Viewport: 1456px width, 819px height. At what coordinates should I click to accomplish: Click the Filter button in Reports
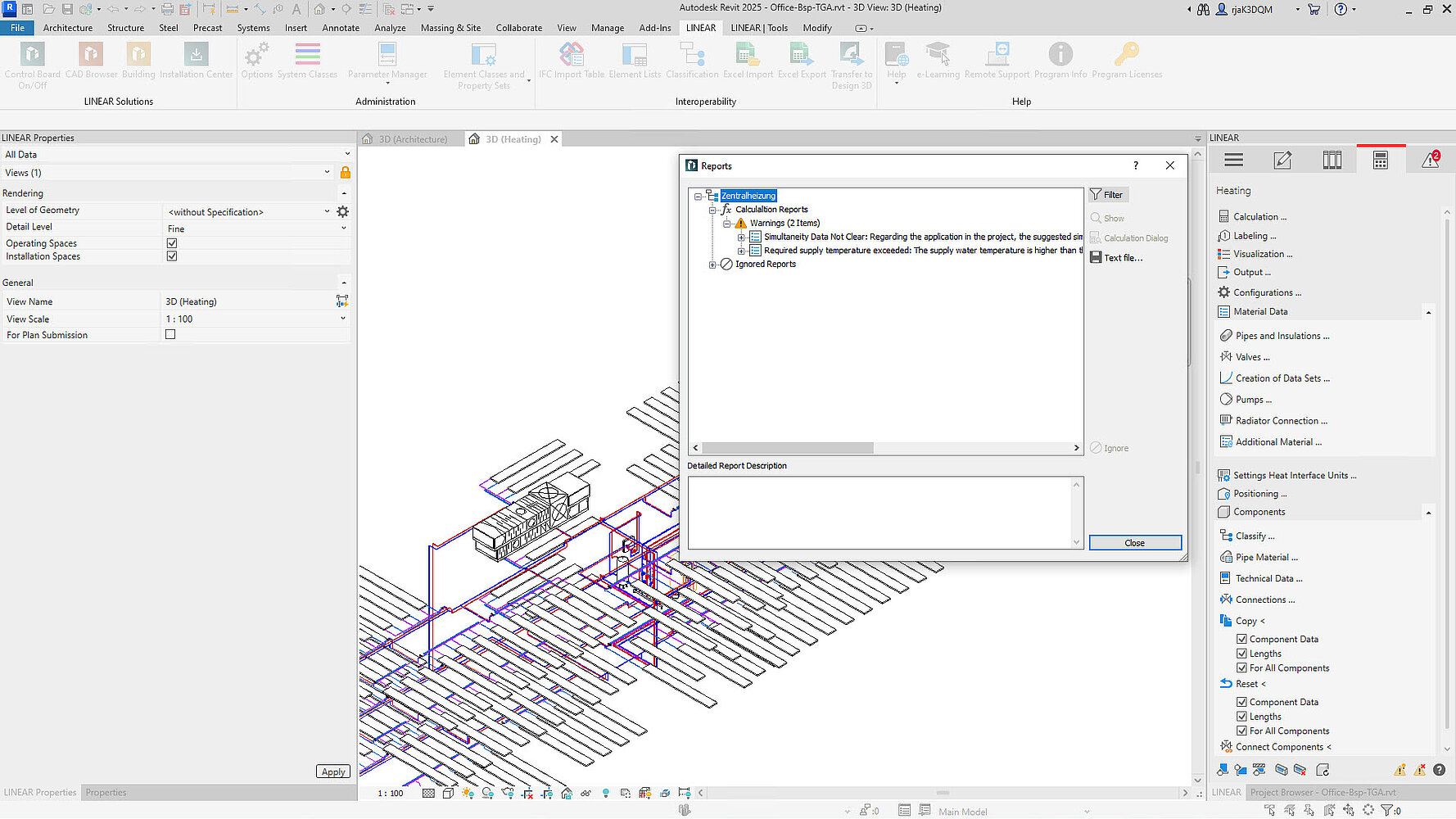[x=1108, y=195]
